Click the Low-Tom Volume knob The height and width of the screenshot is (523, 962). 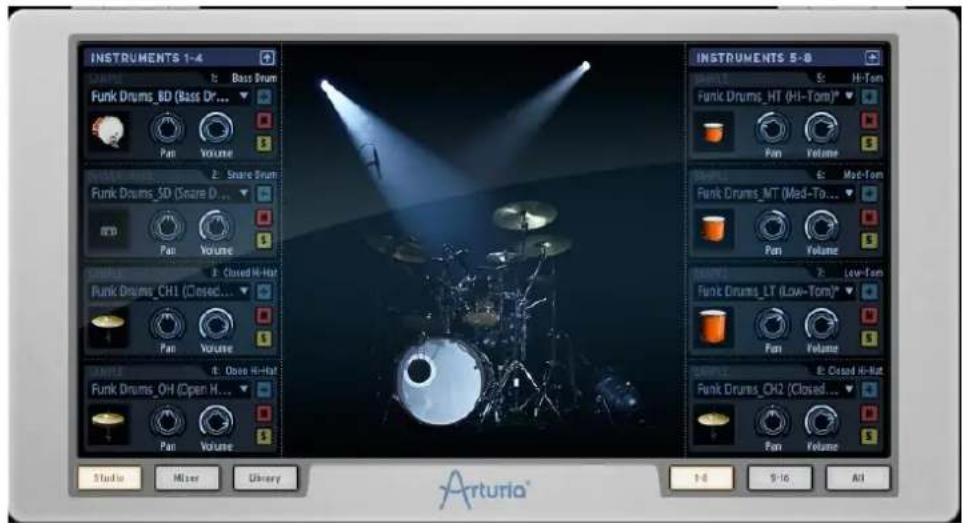coord(822,323)
